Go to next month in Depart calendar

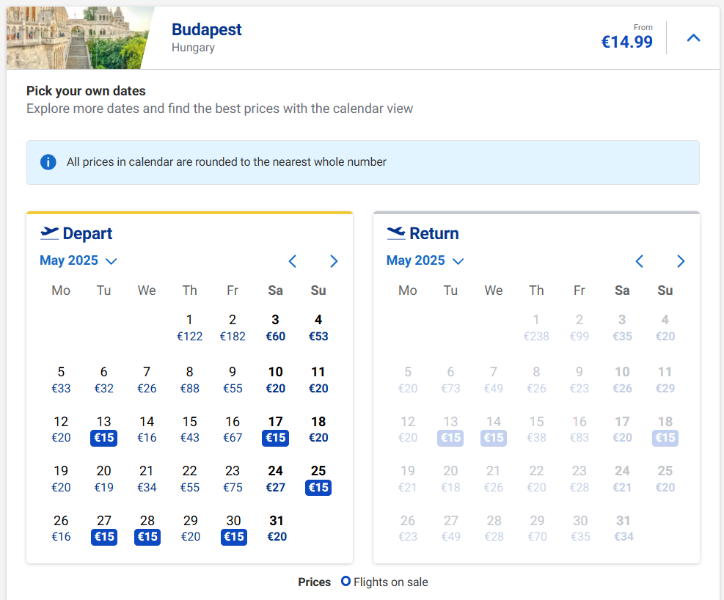(334, 261)
